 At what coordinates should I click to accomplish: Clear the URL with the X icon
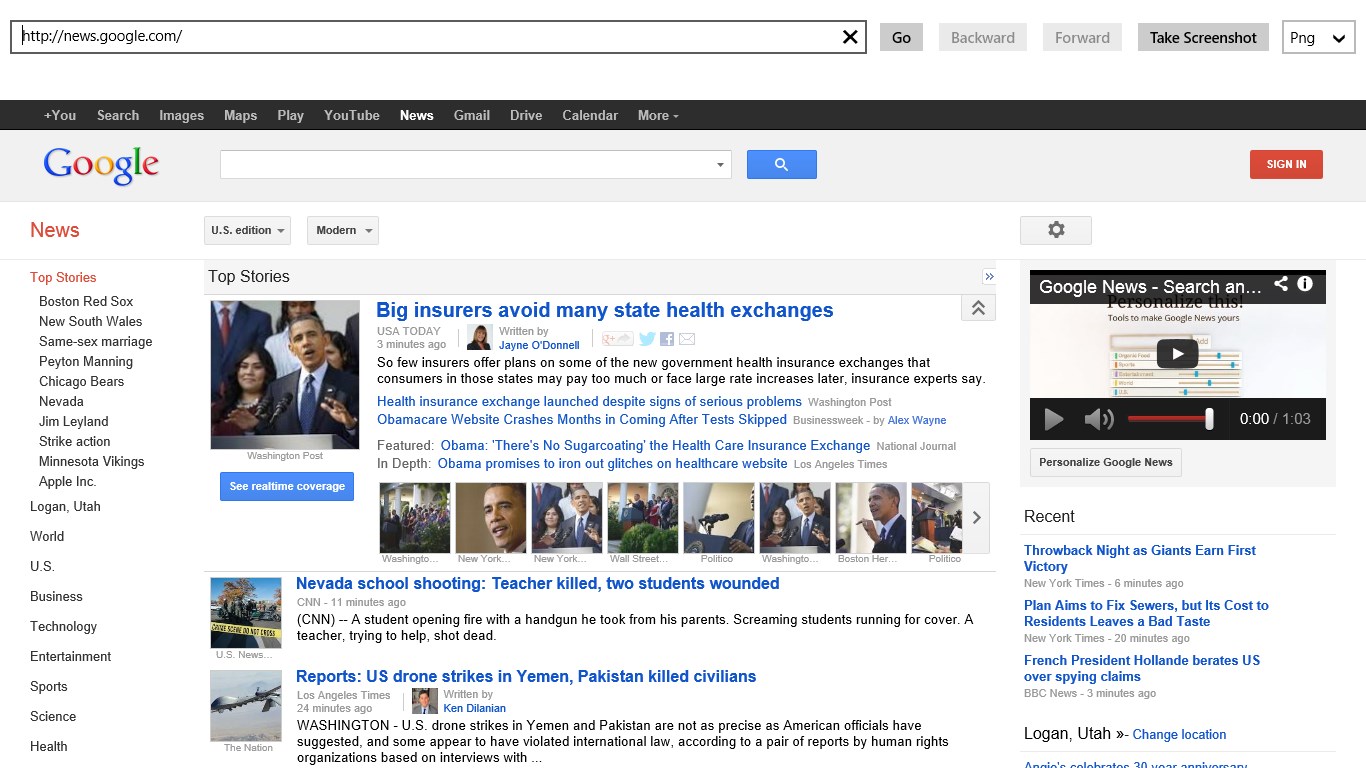click(849, 37)
